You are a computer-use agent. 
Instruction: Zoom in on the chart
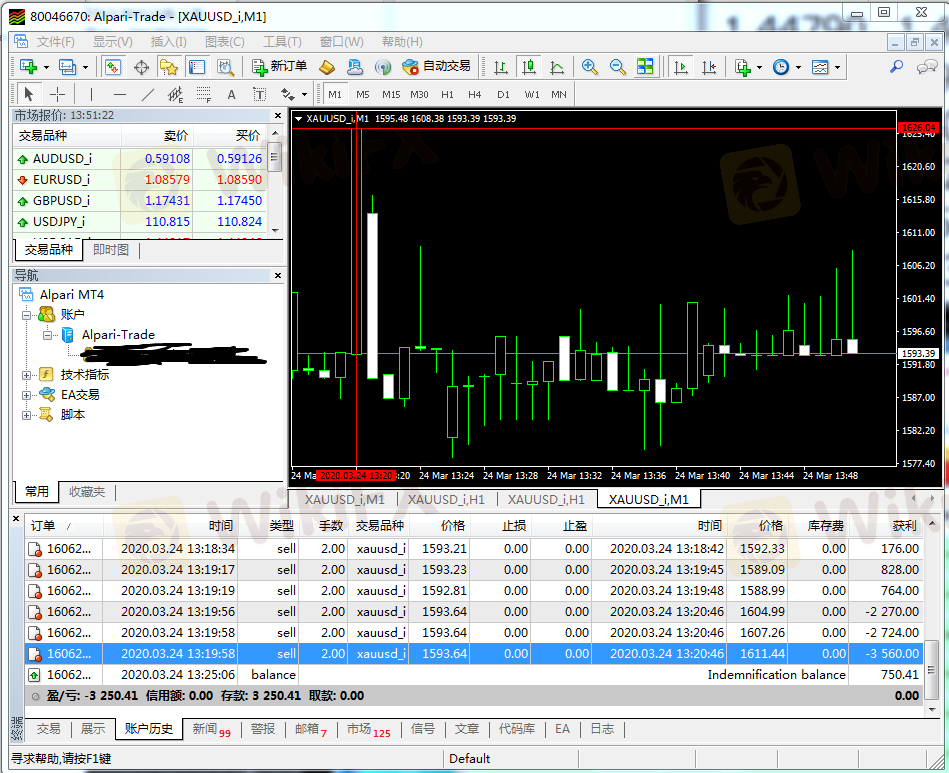coord(590,67)
